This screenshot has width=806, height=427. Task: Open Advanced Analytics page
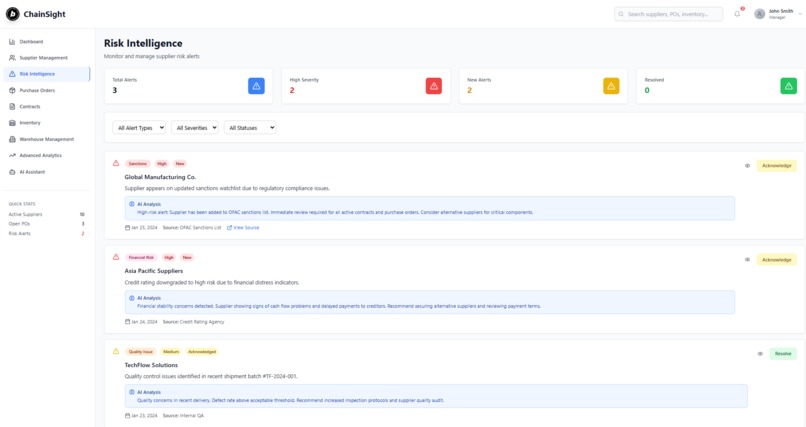click(47, 155)
